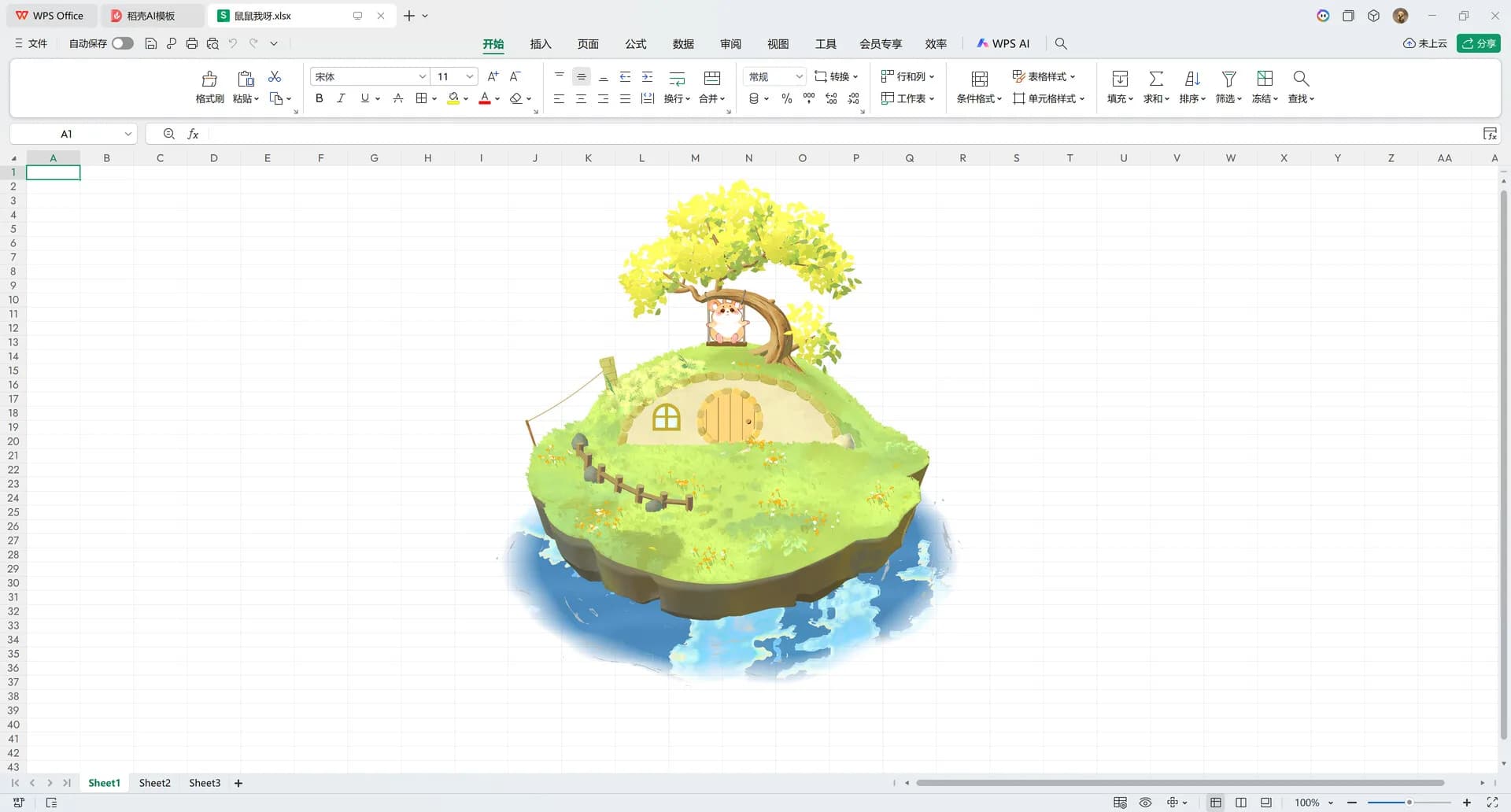Click the fill color bucket icon

click(x=453, y=98)
